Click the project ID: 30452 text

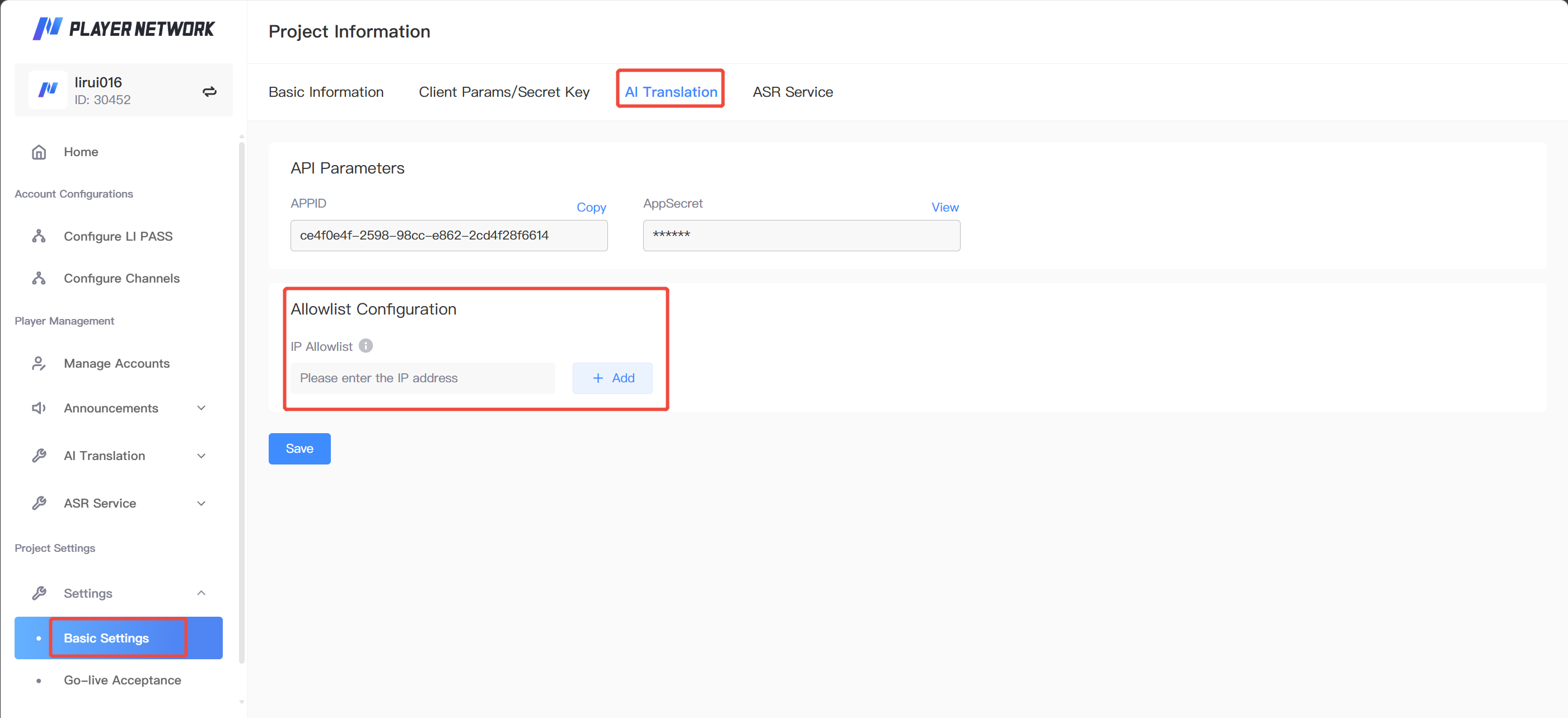[102, 100]
